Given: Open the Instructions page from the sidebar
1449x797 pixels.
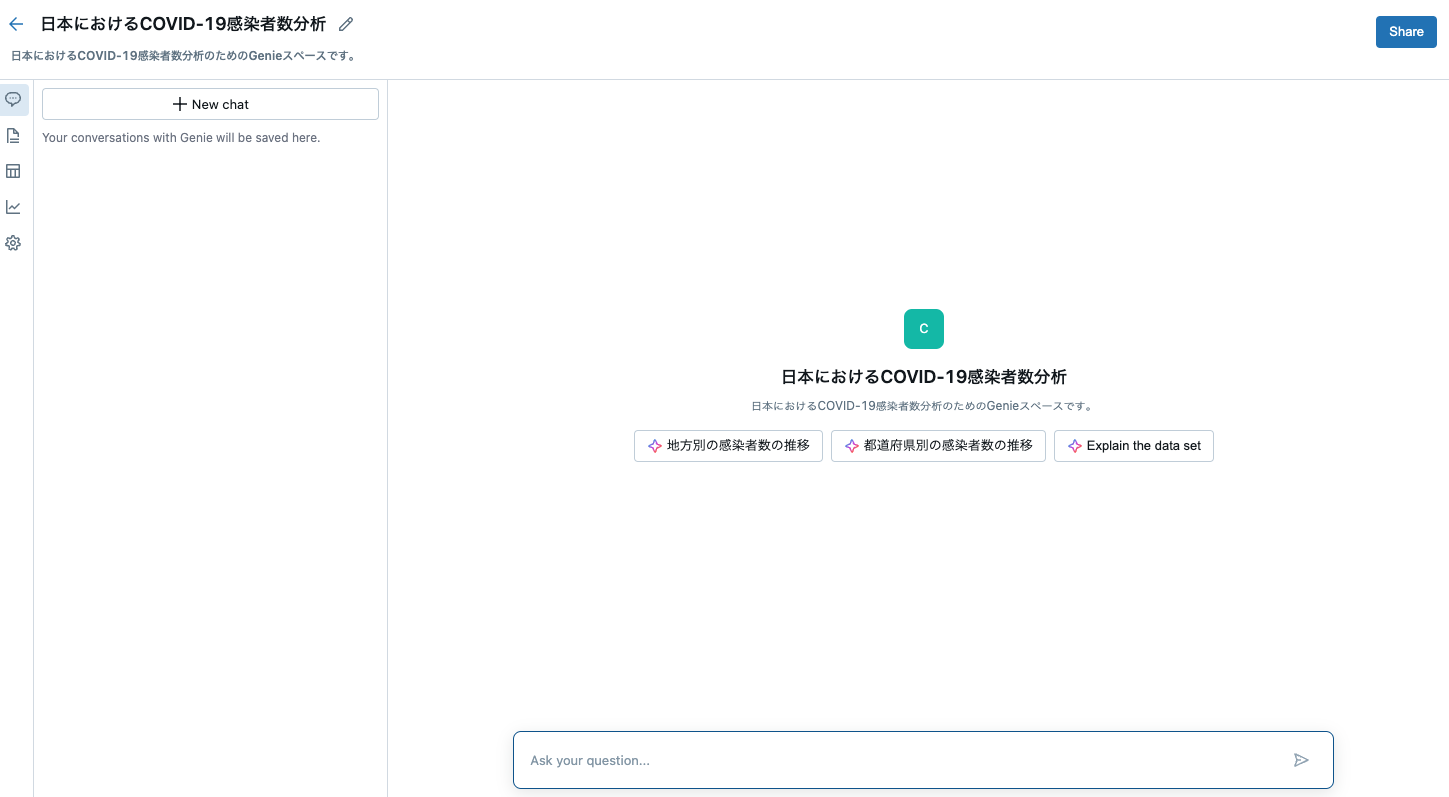Looking at the screenshot, I should click(13, 135).
